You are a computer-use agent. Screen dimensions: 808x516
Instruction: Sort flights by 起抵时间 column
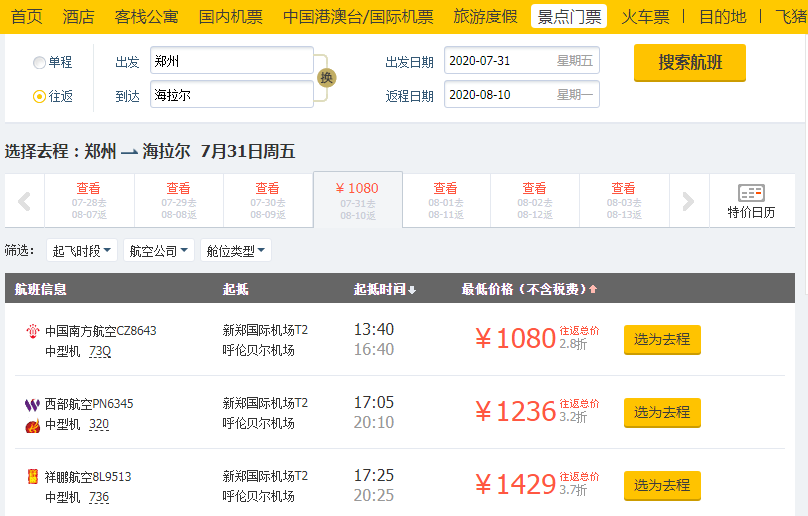tap(385, 290)
